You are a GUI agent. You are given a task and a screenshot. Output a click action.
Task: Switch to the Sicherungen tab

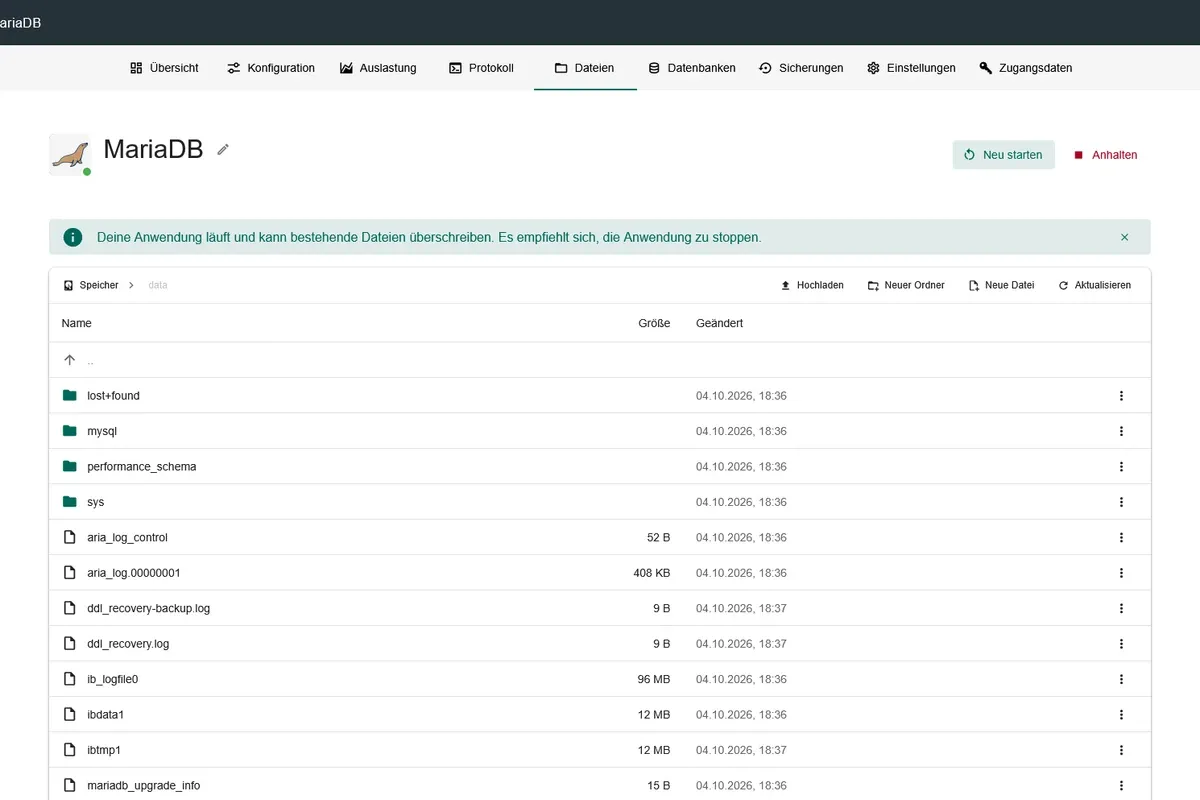pyautogui.click(x=801, y=68)
